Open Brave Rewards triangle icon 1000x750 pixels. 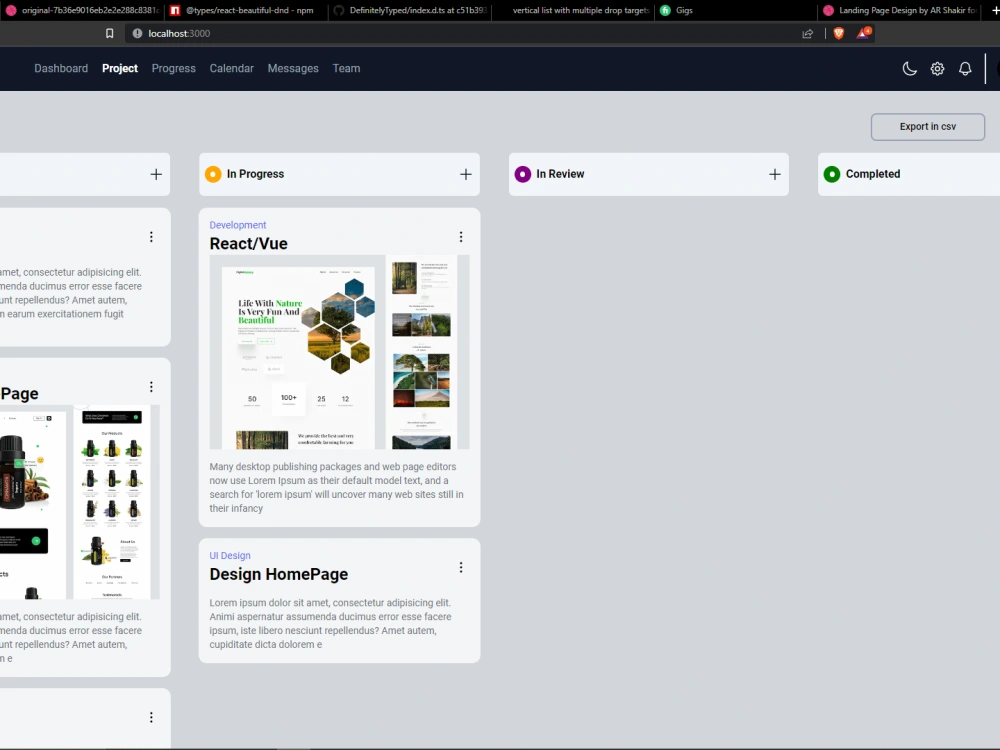click(x=863, y=33)
